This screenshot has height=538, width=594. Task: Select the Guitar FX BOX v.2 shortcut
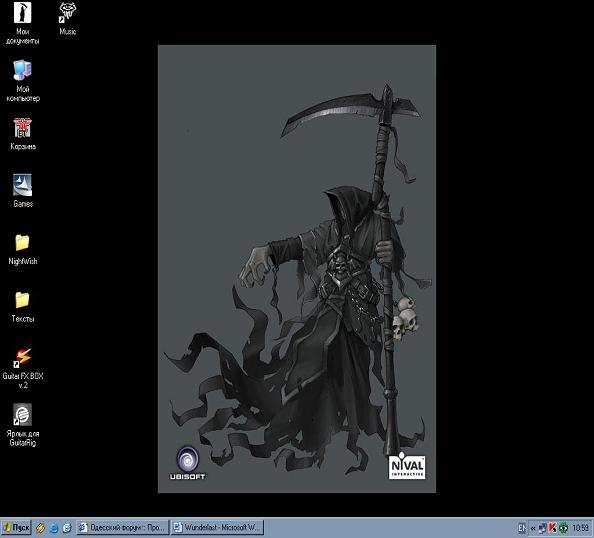pyautogui.click(x=22, y=357)
